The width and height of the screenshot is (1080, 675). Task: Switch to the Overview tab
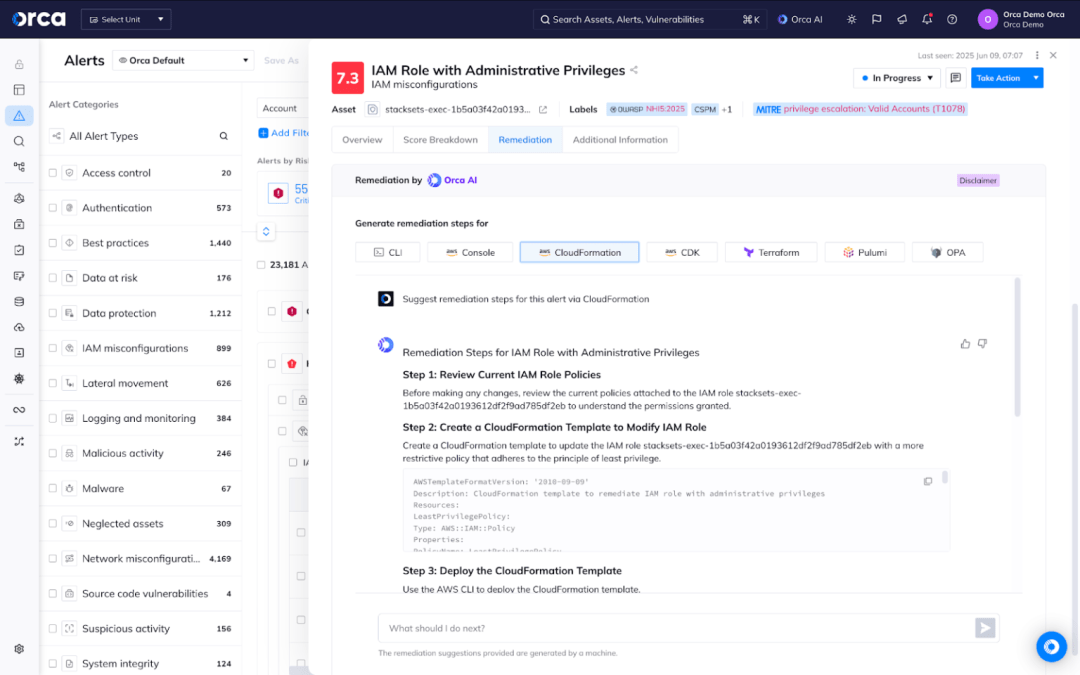pyautogui.click(x=362, y=140)
